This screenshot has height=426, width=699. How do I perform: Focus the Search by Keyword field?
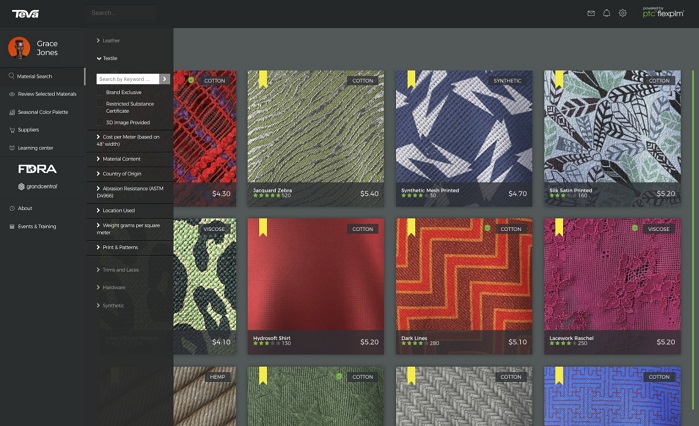(128, 79)
